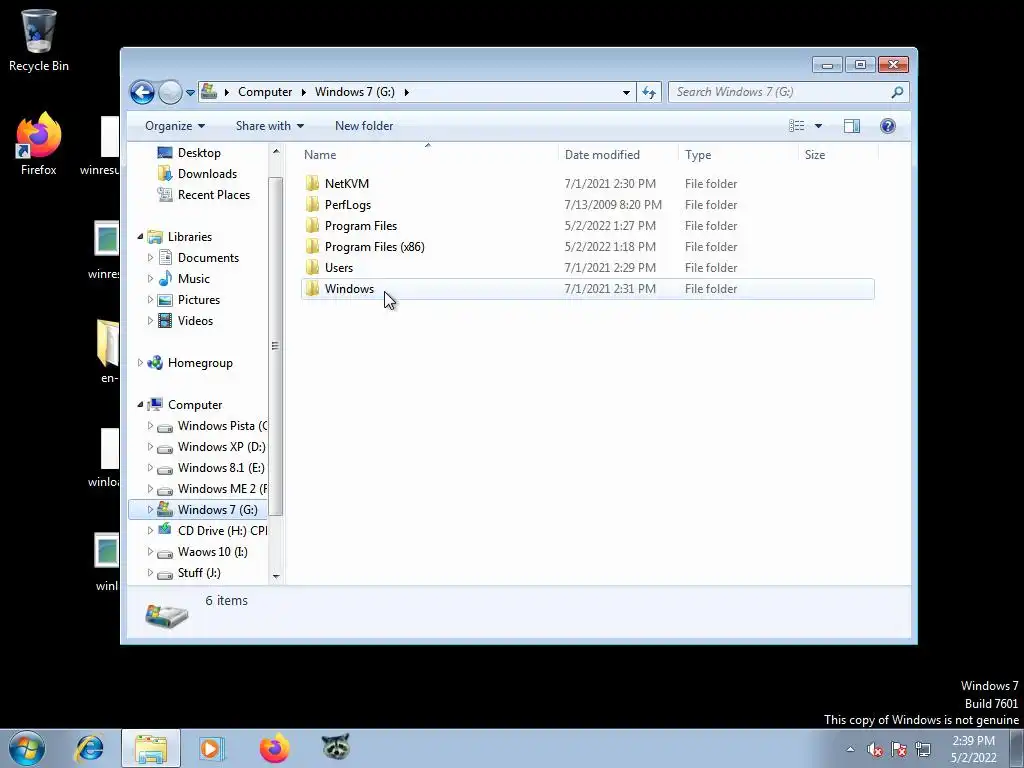
Task: Launch Internet Explorer from taskbar
Action: (89, 748)
